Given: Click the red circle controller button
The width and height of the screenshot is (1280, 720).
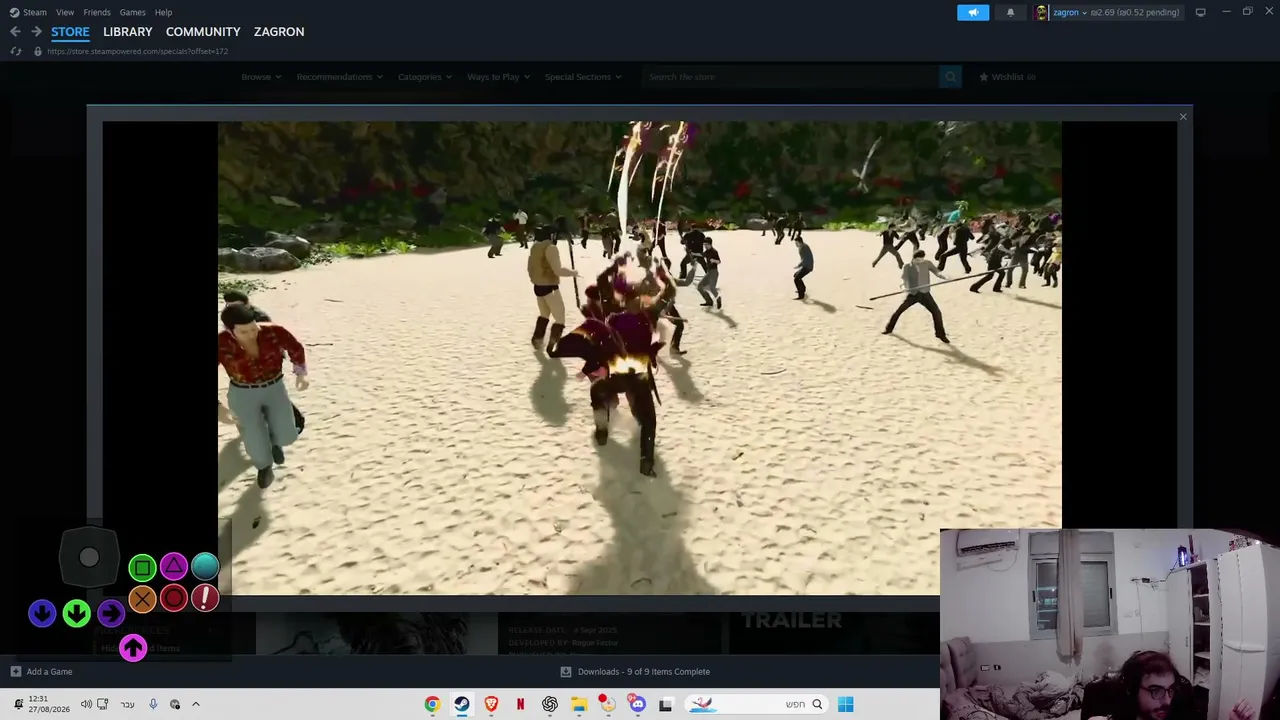Looking at the screenshot, I should point(174,599).
